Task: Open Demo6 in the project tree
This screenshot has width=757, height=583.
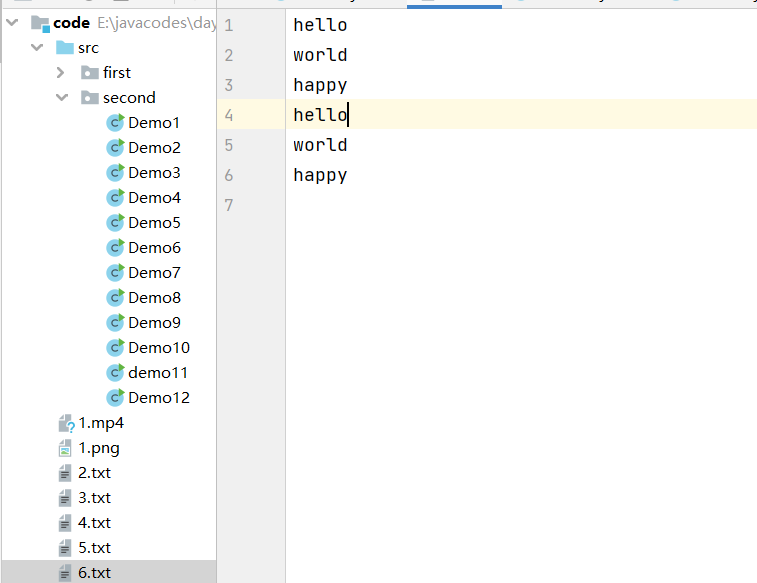Action: [x=154, y=248]
